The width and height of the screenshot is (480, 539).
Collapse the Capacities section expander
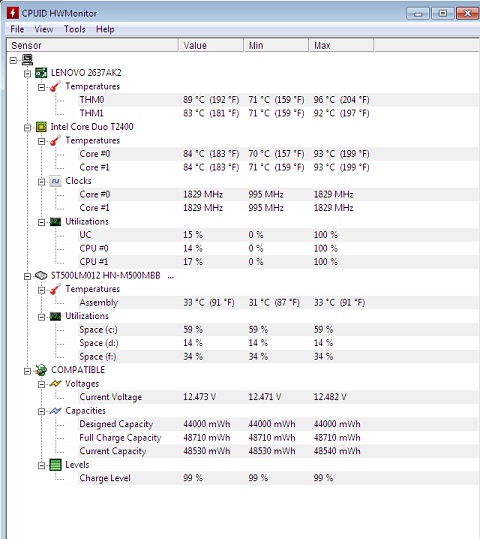pyautogui.click(x=41, y=411)
